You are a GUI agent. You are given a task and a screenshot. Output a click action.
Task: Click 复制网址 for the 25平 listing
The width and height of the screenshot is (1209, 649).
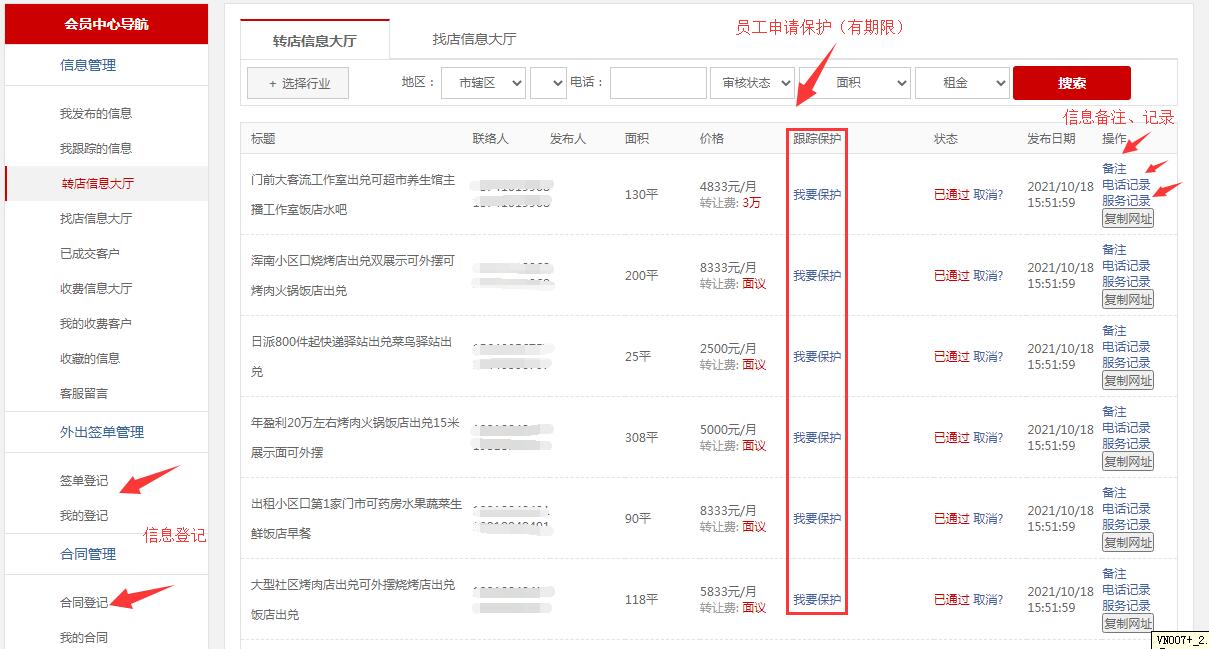1128,380
